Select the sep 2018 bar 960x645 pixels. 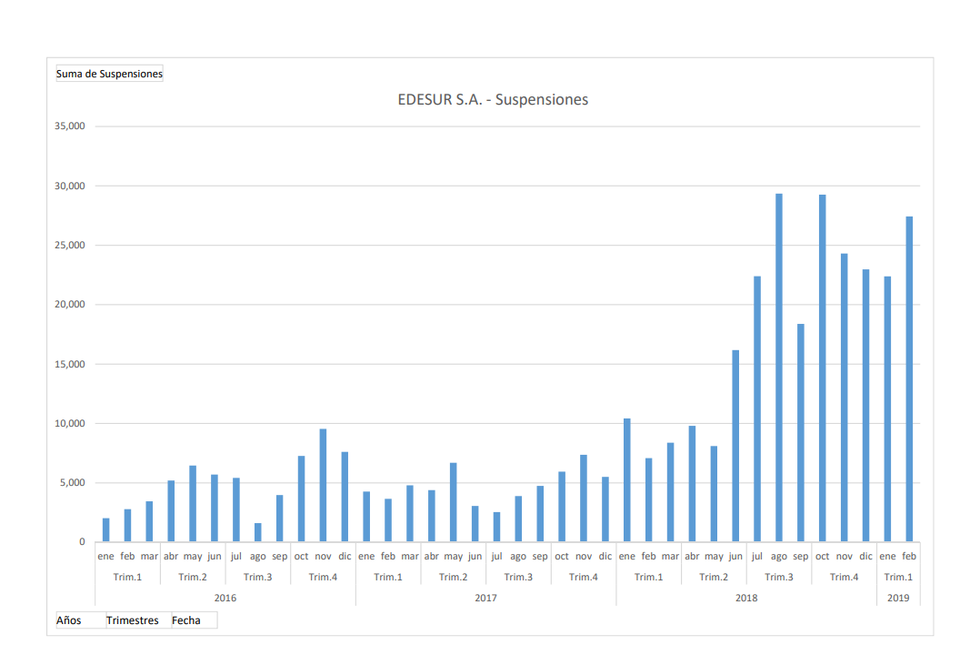click(801, 433)
